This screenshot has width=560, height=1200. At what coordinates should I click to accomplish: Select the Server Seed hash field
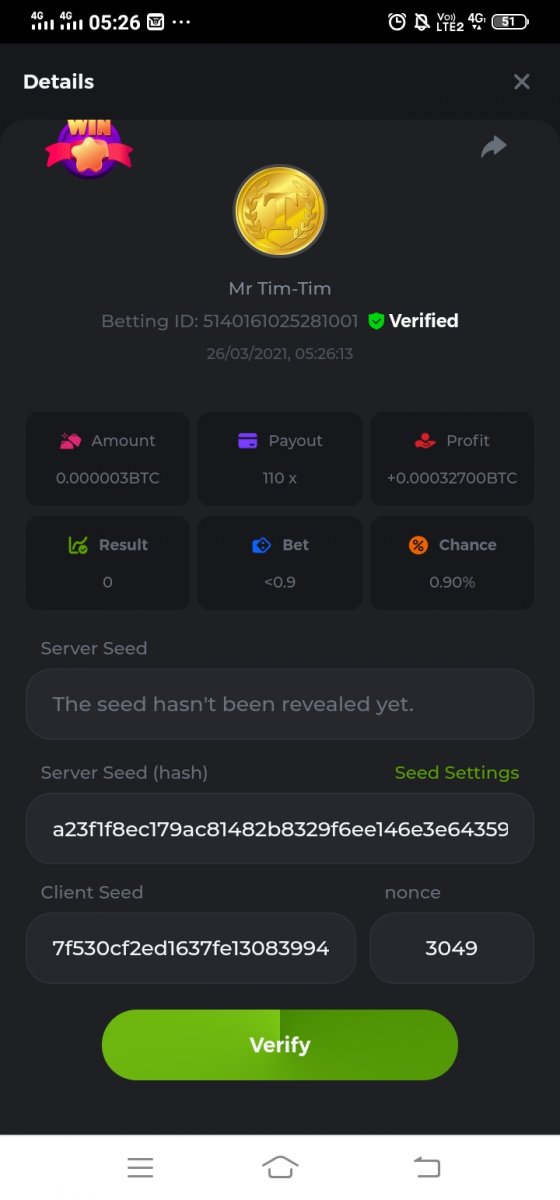(280, 829)
